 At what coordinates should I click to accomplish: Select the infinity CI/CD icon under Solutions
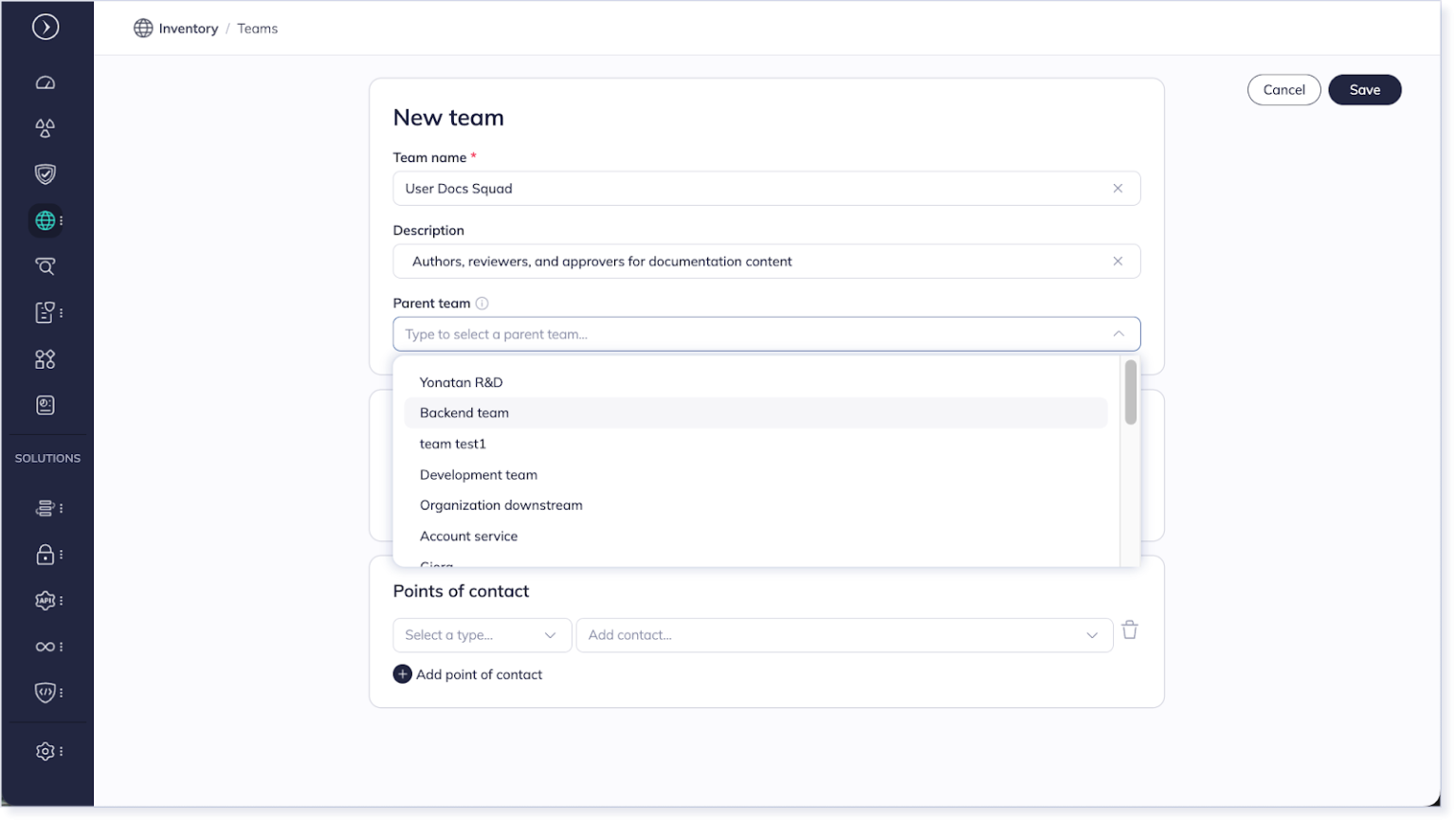(x=44, y=646)
